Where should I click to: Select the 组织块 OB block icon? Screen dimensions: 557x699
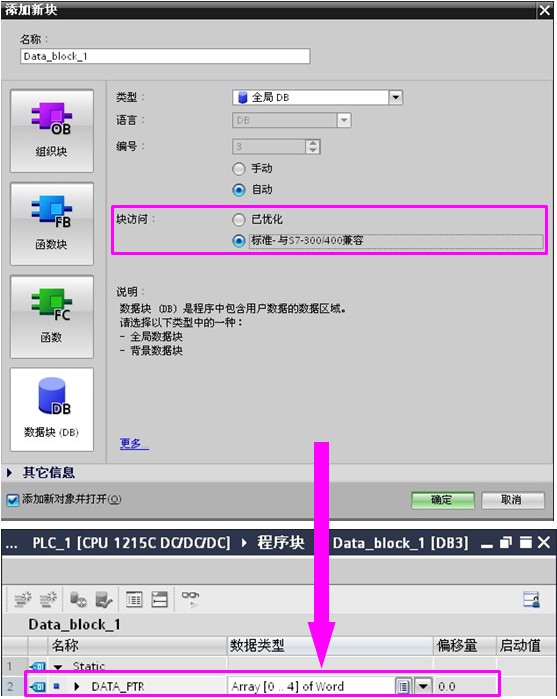(52, 131)
